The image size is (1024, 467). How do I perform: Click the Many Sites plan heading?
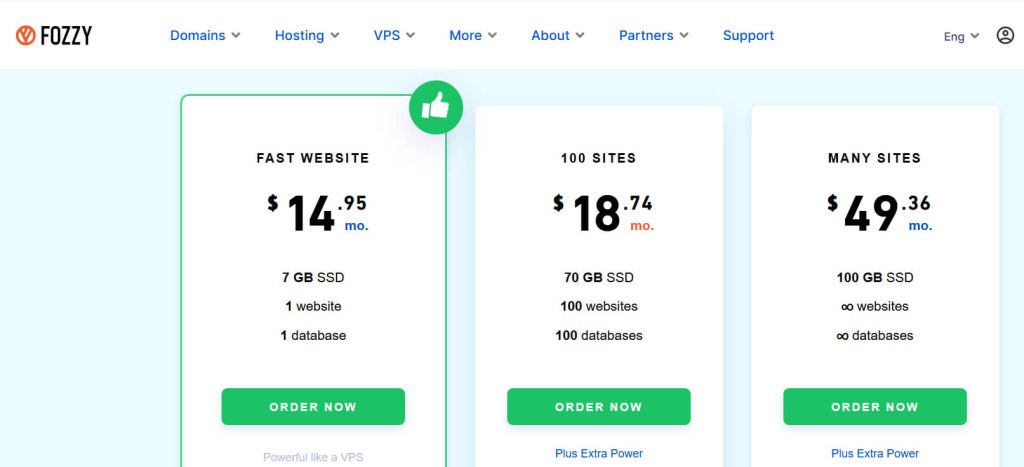pos(875,158)
